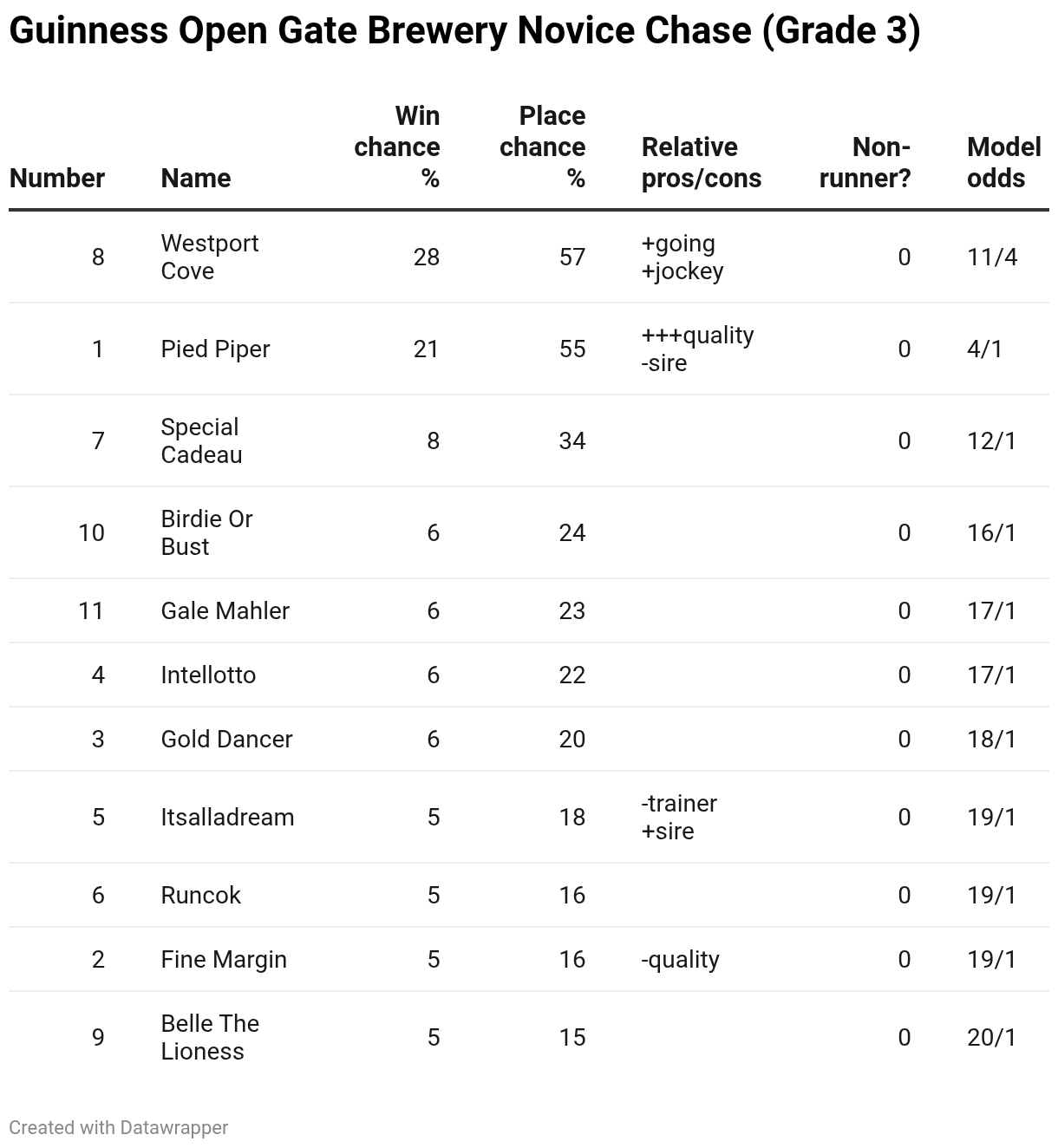1058x1148 pixels.
Task: Click Belle The Lioness 20/1 odds
Action: (991, 1037)
